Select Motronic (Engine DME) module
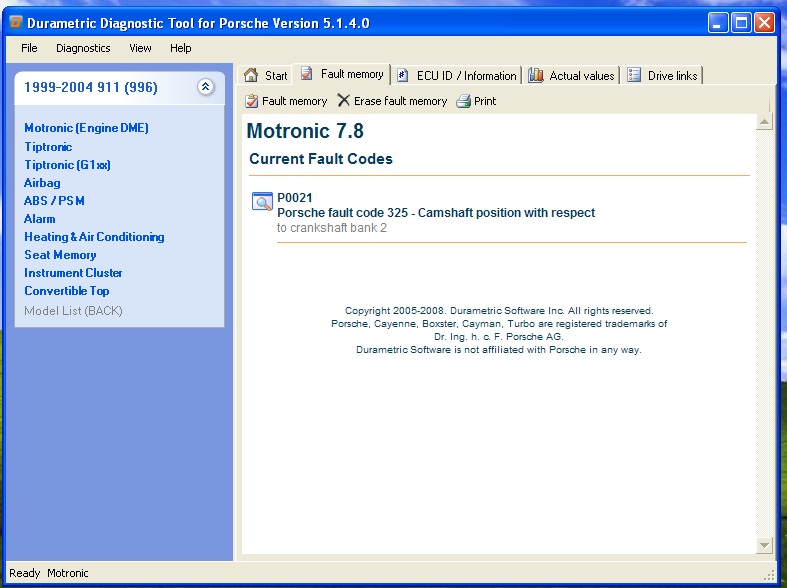The height and width of the screenshot is (588, 787). [x=86, y=128]
